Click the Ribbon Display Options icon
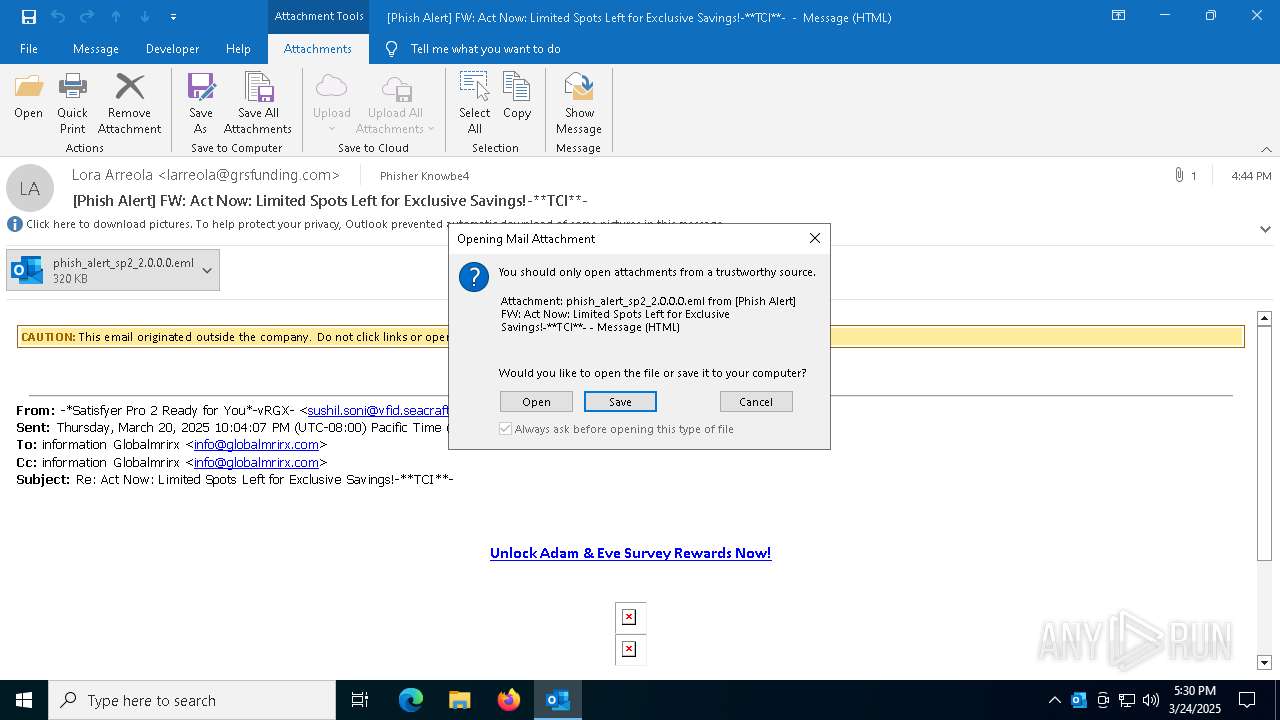This screenshot has height=720, width=1280. tap(1118, 16)
